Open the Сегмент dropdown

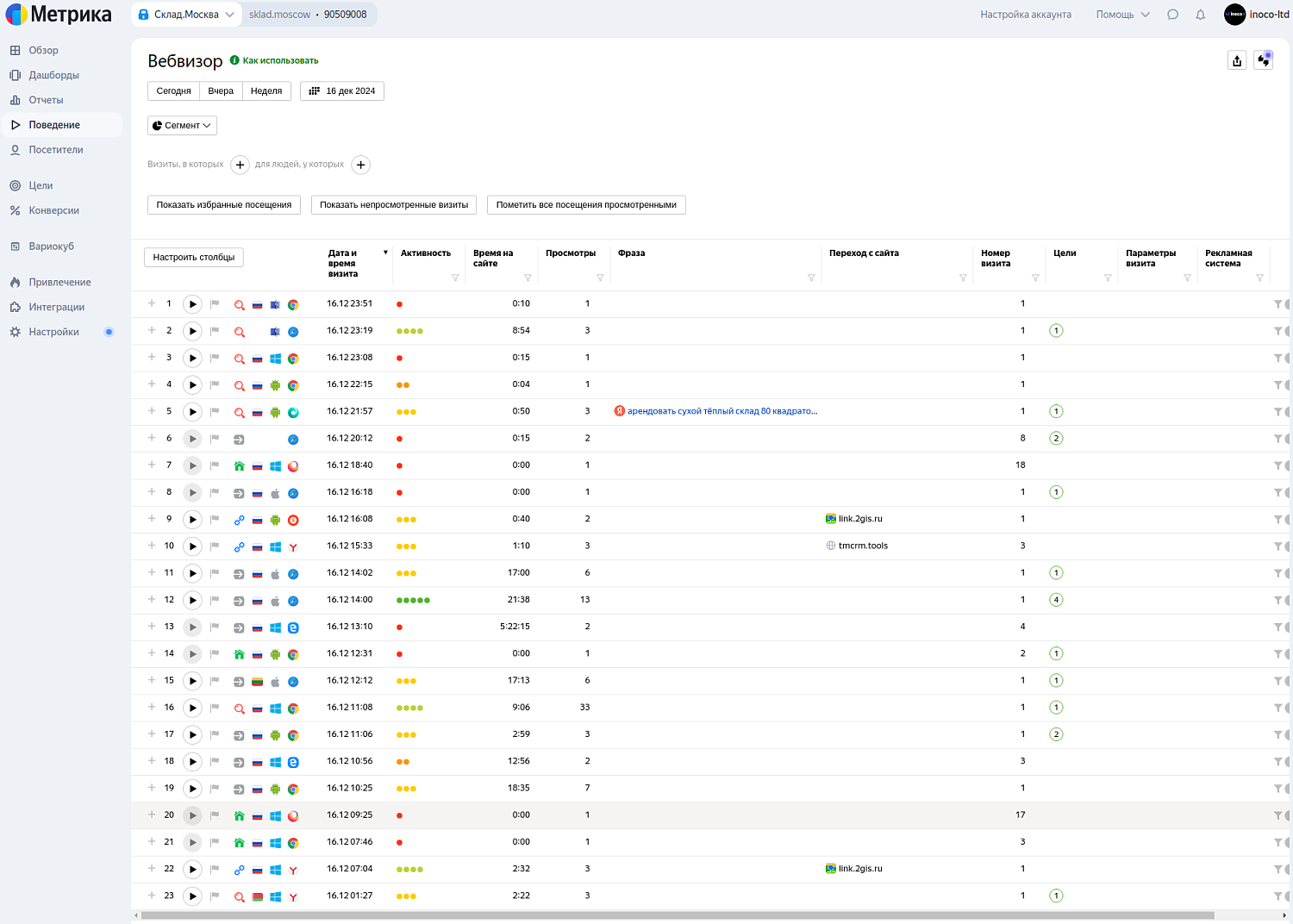[x=182, y=126]
